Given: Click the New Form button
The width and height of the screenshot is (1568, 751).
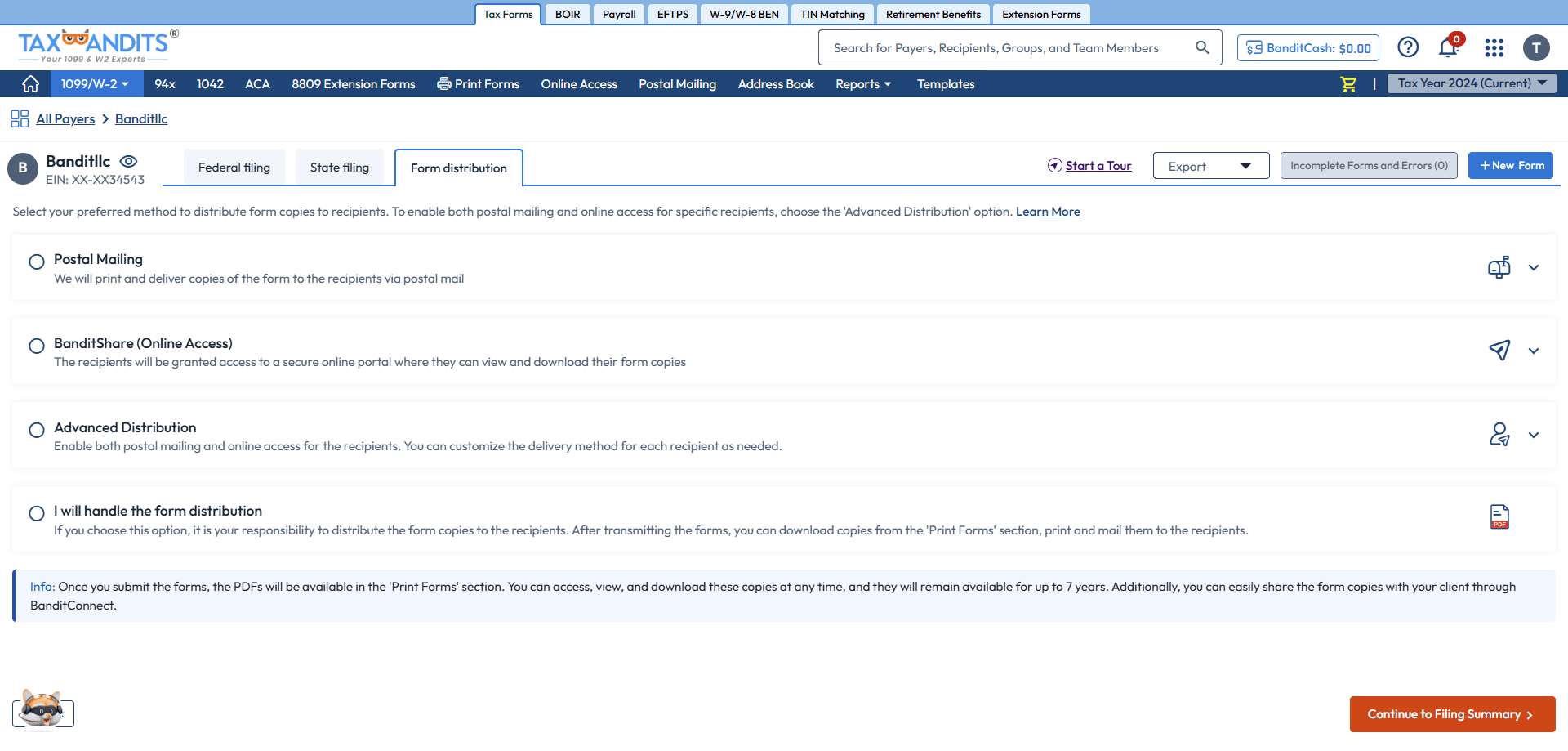Looking at the screenshot, I should tap(1511, 165).
